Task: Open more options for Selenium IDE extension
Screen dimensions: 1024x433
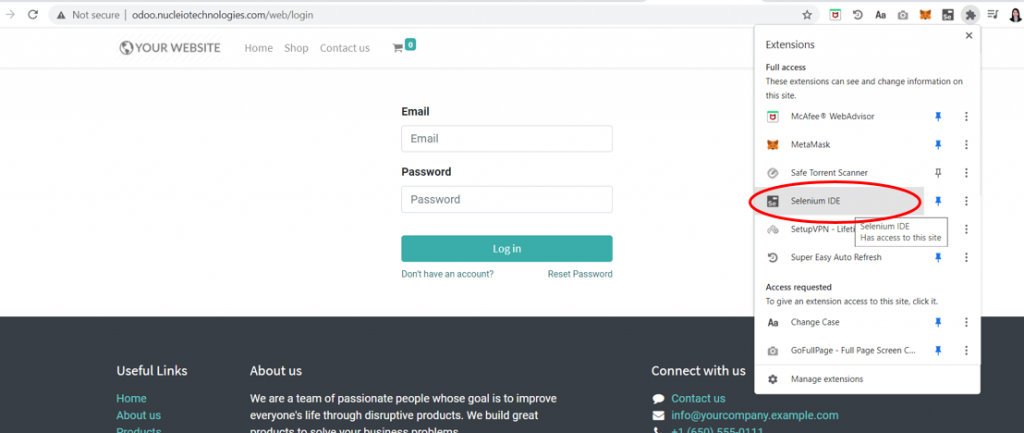Action: (x=967, y=201)
